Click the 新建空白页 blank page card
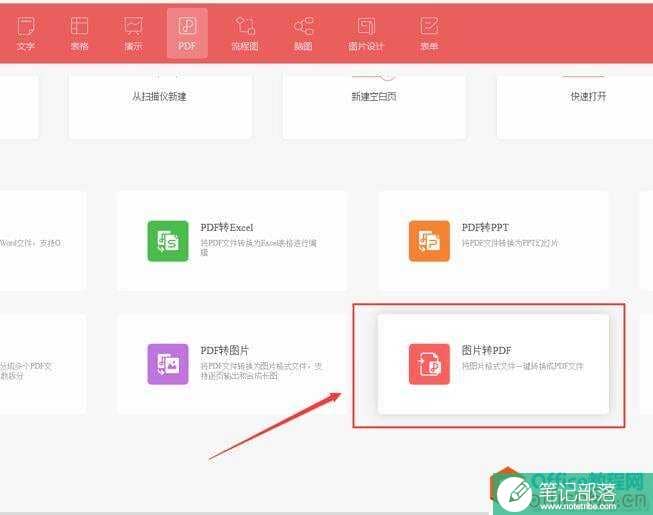This screenshot has height=515, width=653. (374, 106)
